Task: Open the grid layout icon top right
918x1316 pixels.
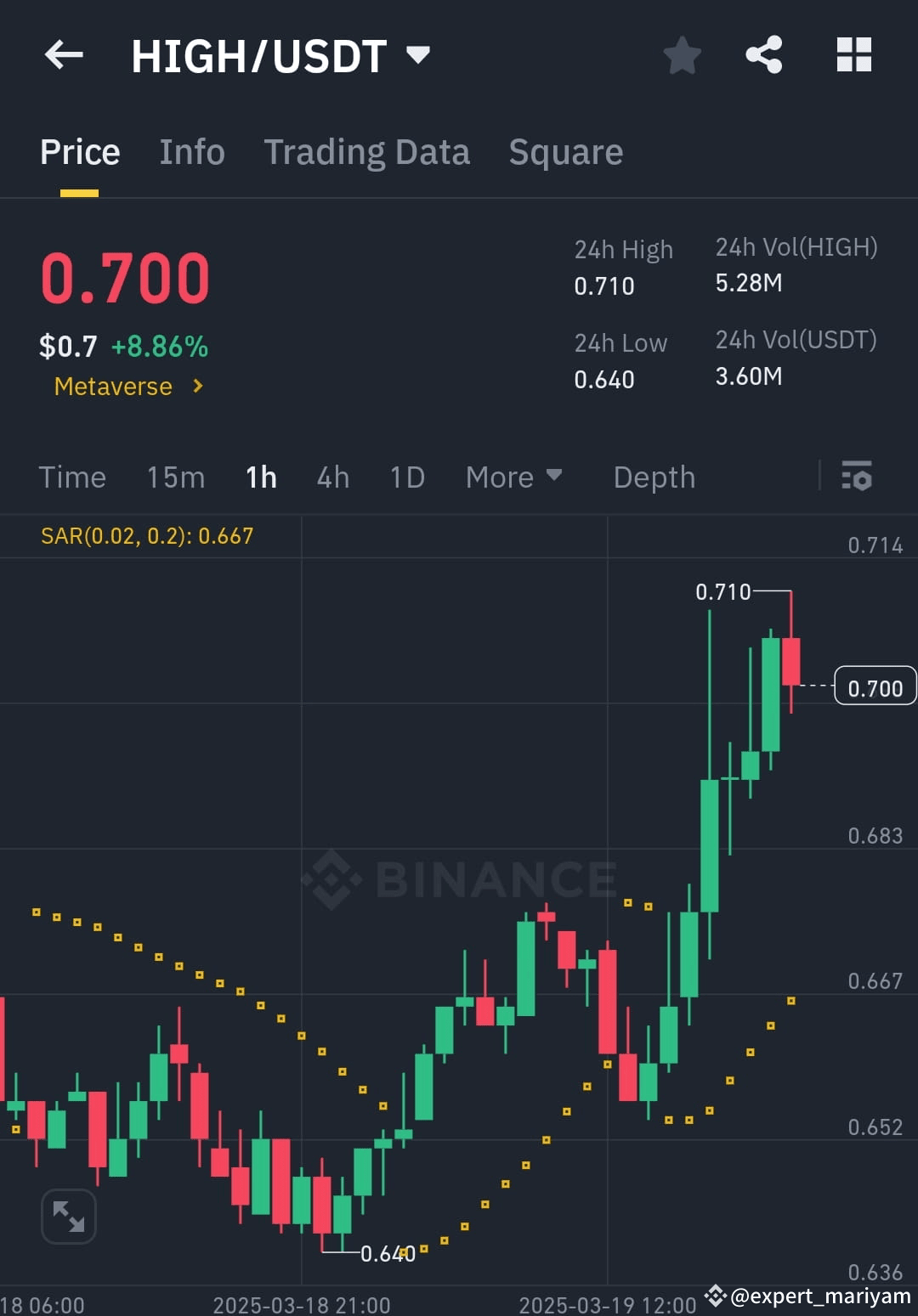Action: [853, 54]
